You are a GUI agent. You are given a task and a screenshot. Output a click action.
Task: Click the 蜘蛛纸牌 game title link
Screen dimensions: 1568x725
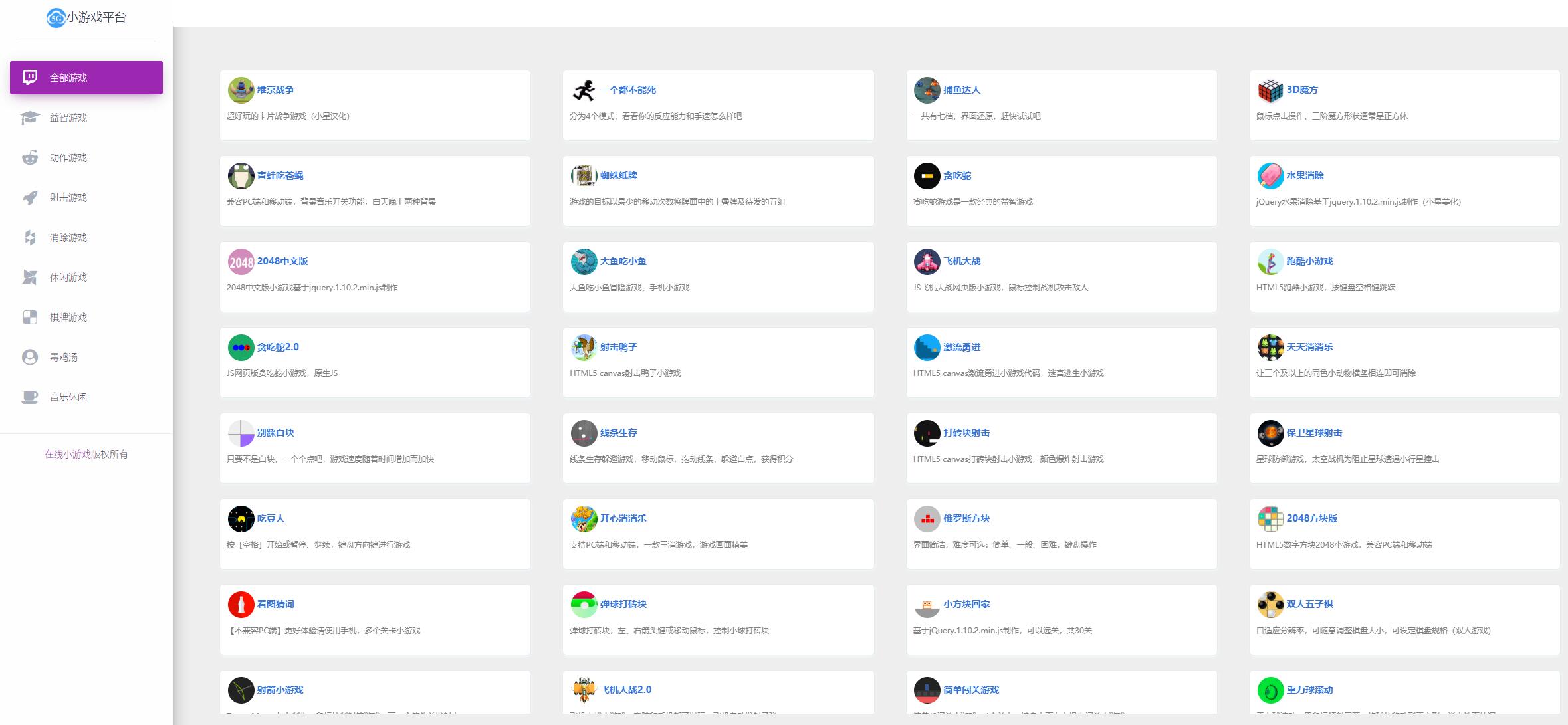618,175
